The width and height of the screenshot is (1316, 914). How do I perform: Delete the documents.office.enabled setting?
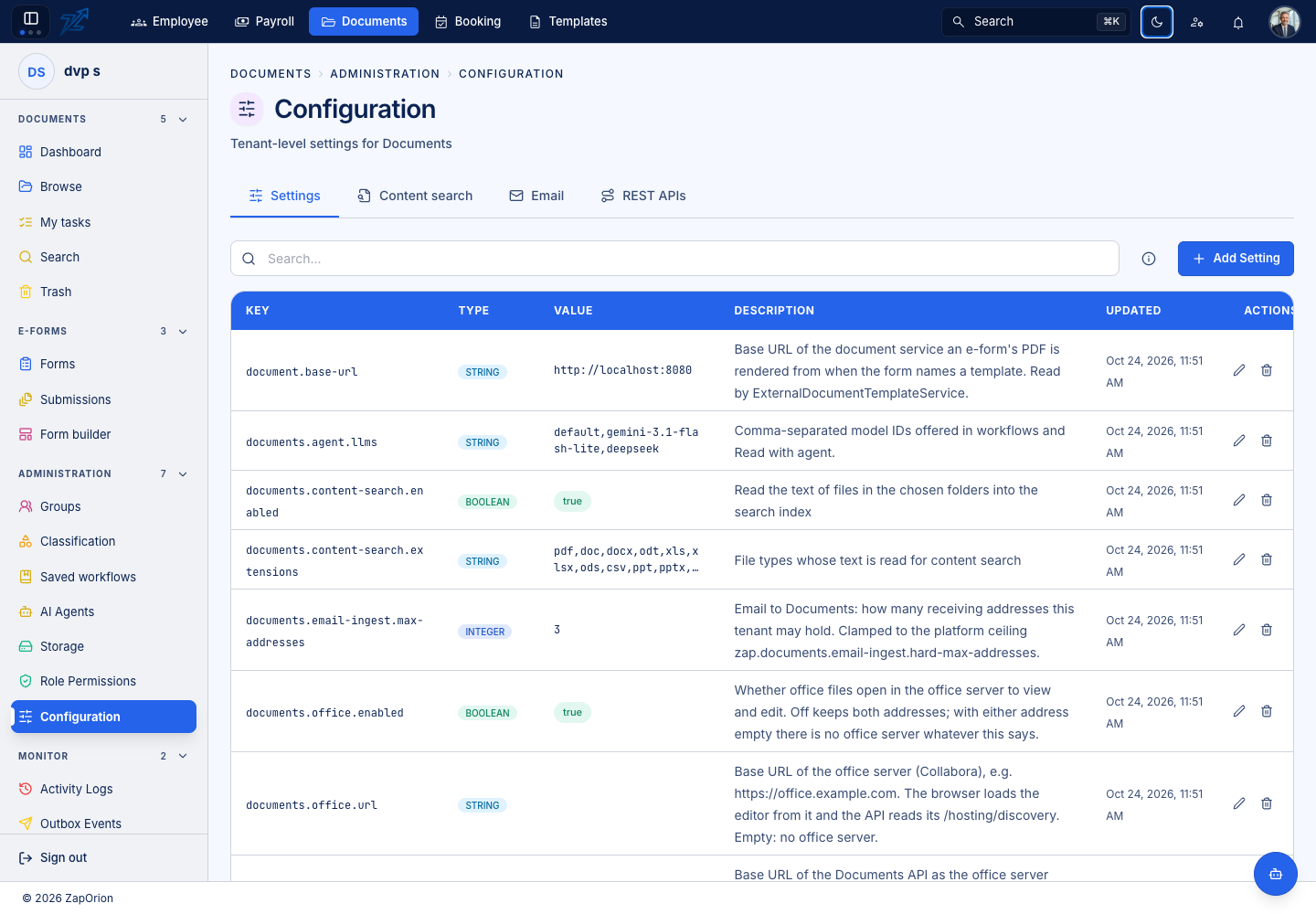[1267, 711]
